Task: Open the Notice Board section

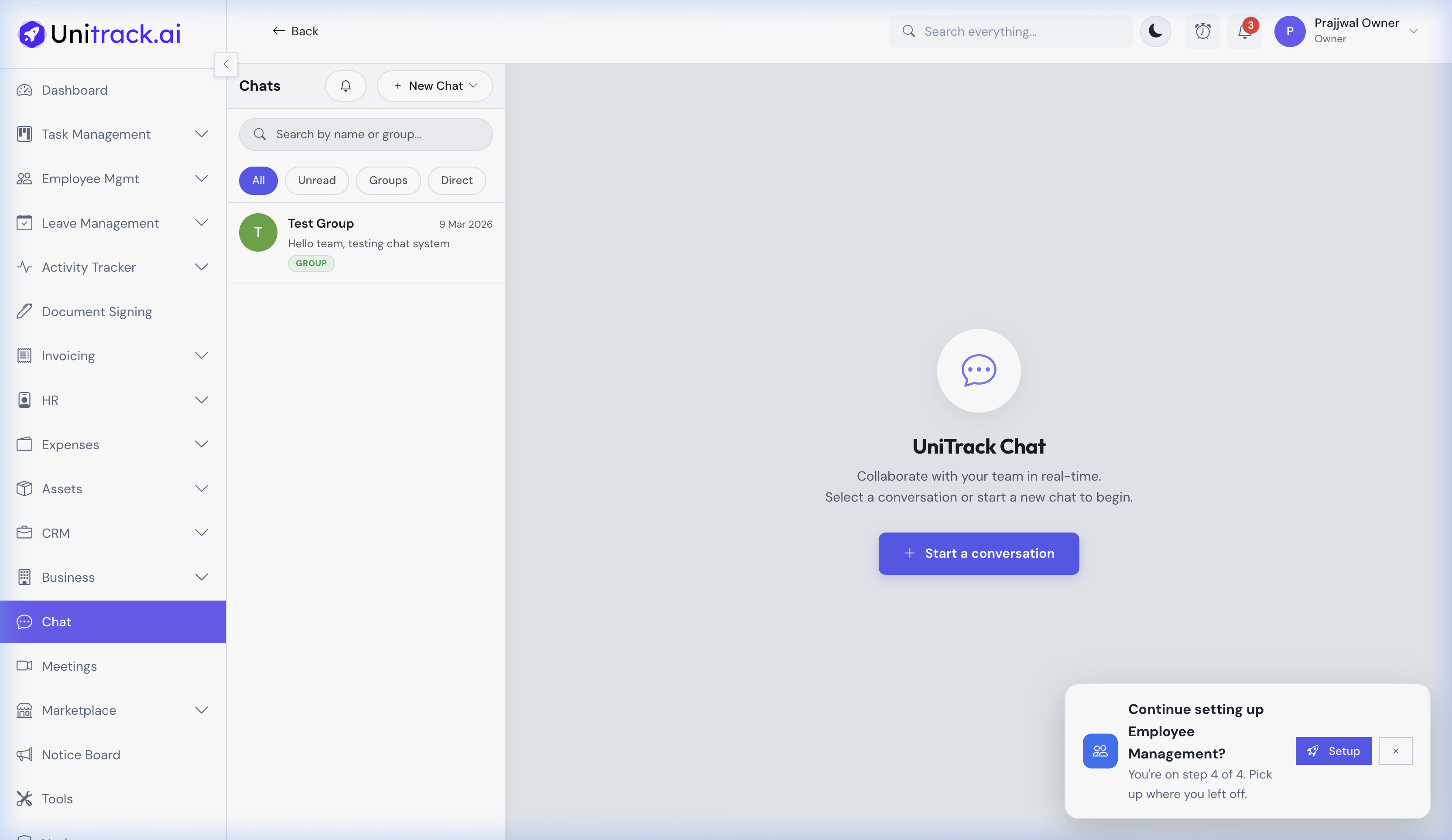Action: pyautogui.click(x=80, y=754)
